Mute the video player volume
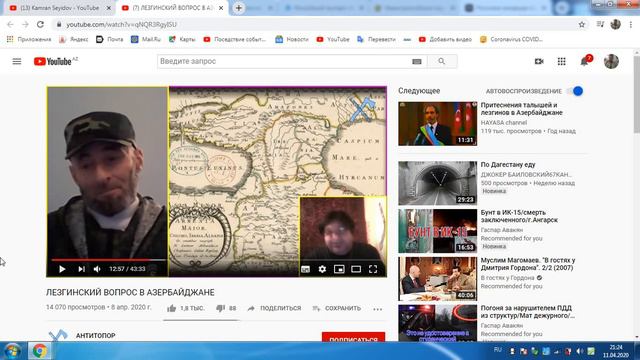Screen dimensions: 640x360 pos(97,269)
